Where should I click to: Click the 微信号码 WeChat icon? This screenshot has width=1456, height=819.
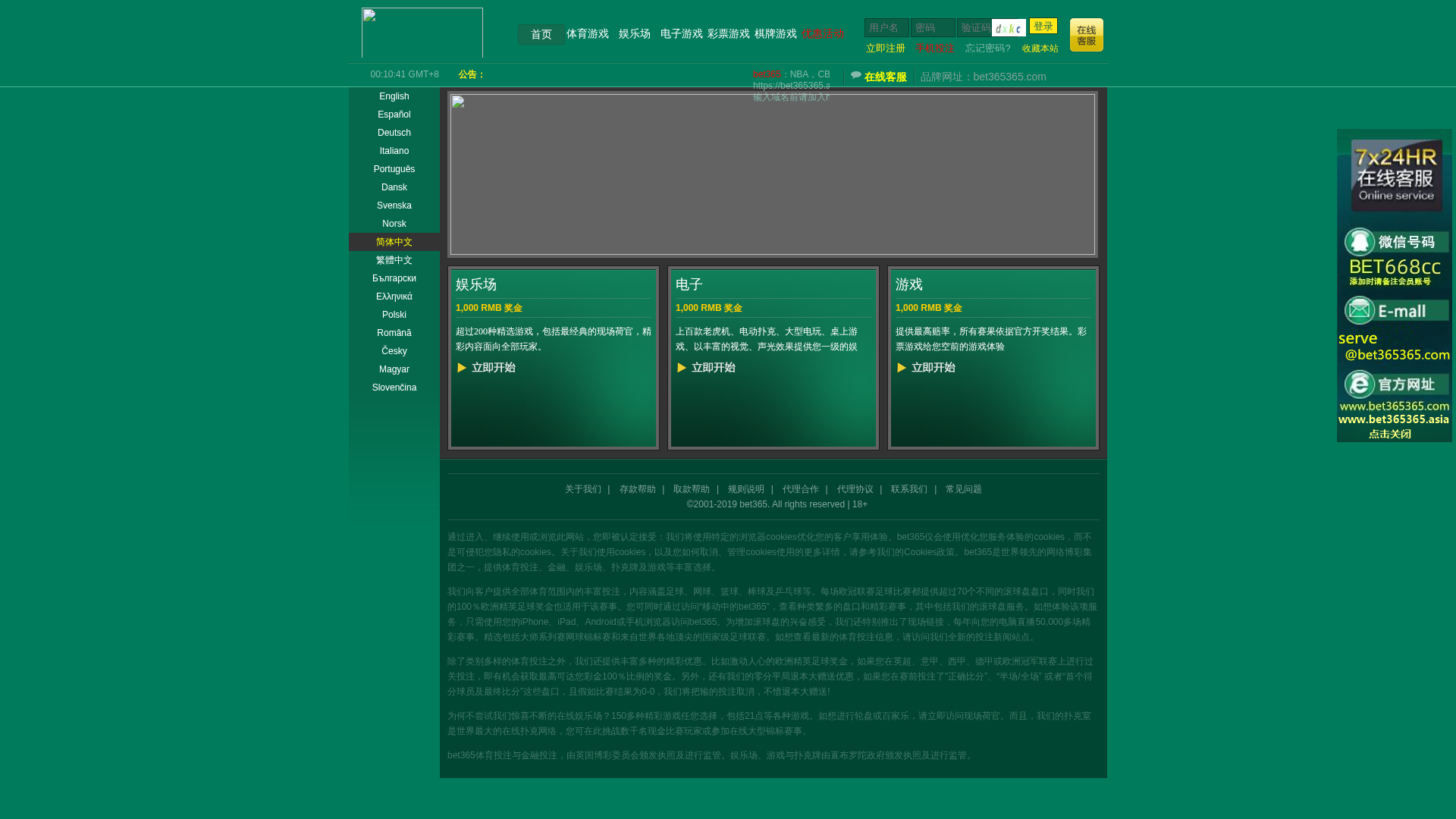[x=1360, y=243]
